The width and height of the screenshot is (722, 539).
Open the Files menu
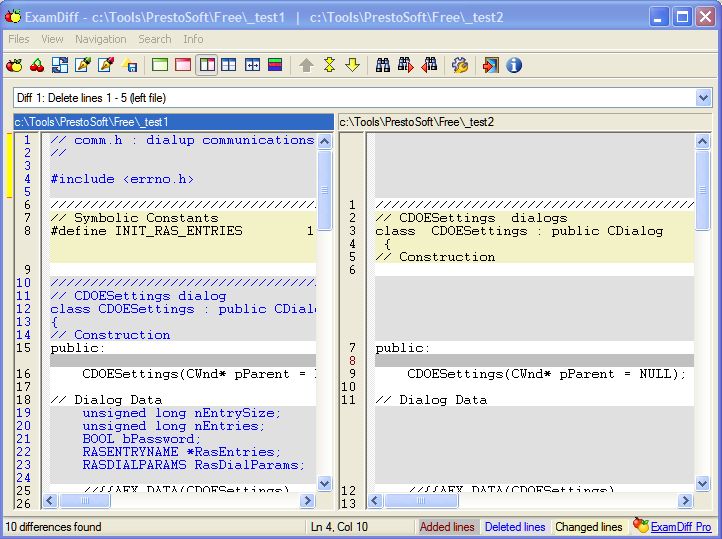[x=19, y=39]
